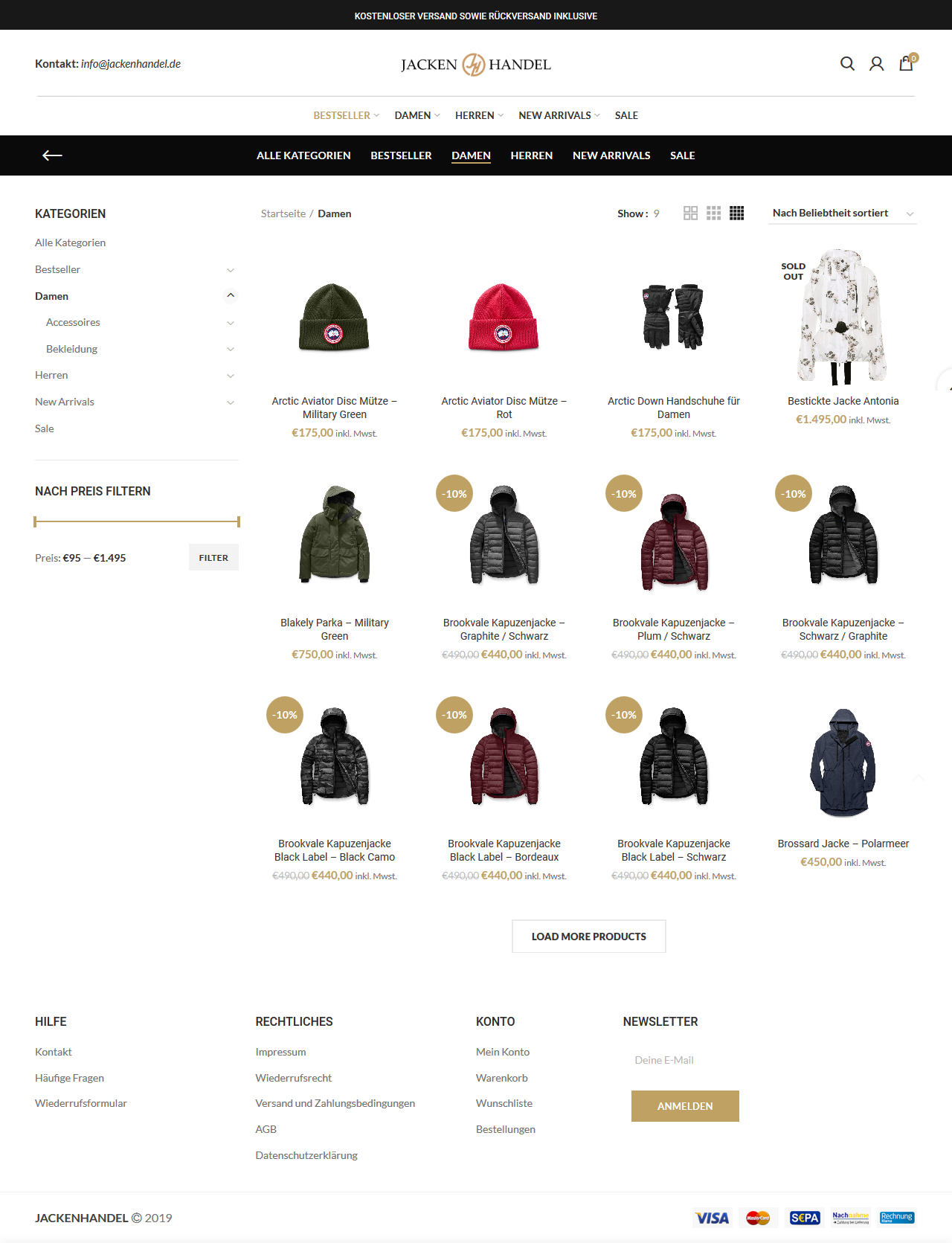Open the user account icon
This screenshot has height=1243, width=952.
[x=877, y=64]
